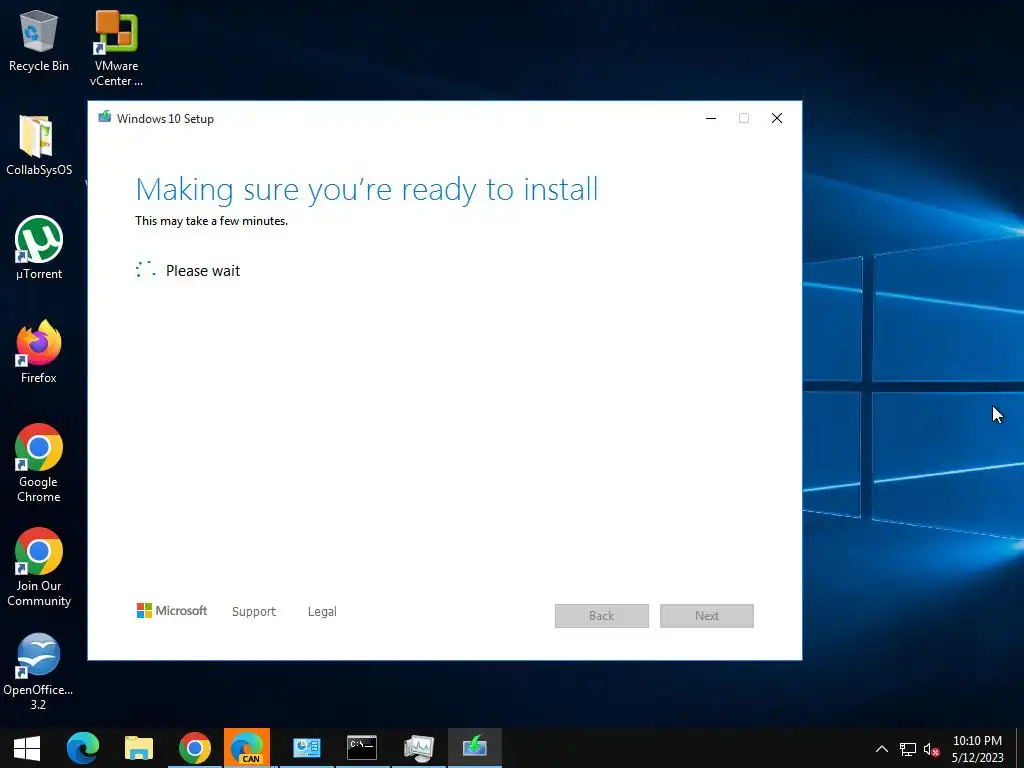
Task: Click the disabled Back button
Action: (601, 616)
